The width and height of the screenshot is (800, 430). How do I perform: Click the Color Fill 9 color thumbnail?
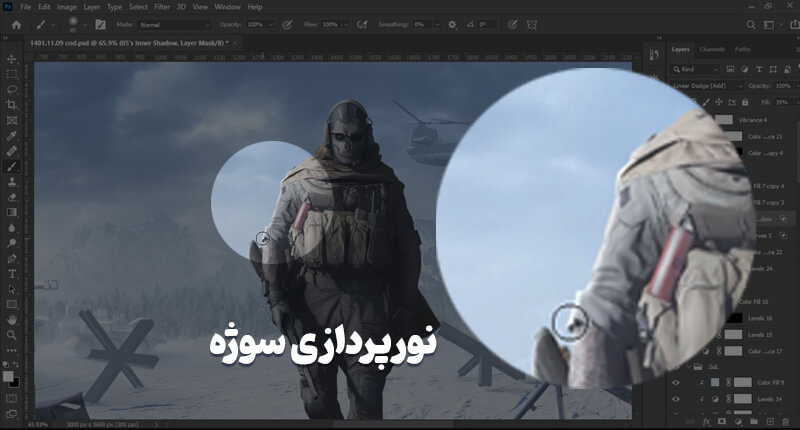coord(715,383)
